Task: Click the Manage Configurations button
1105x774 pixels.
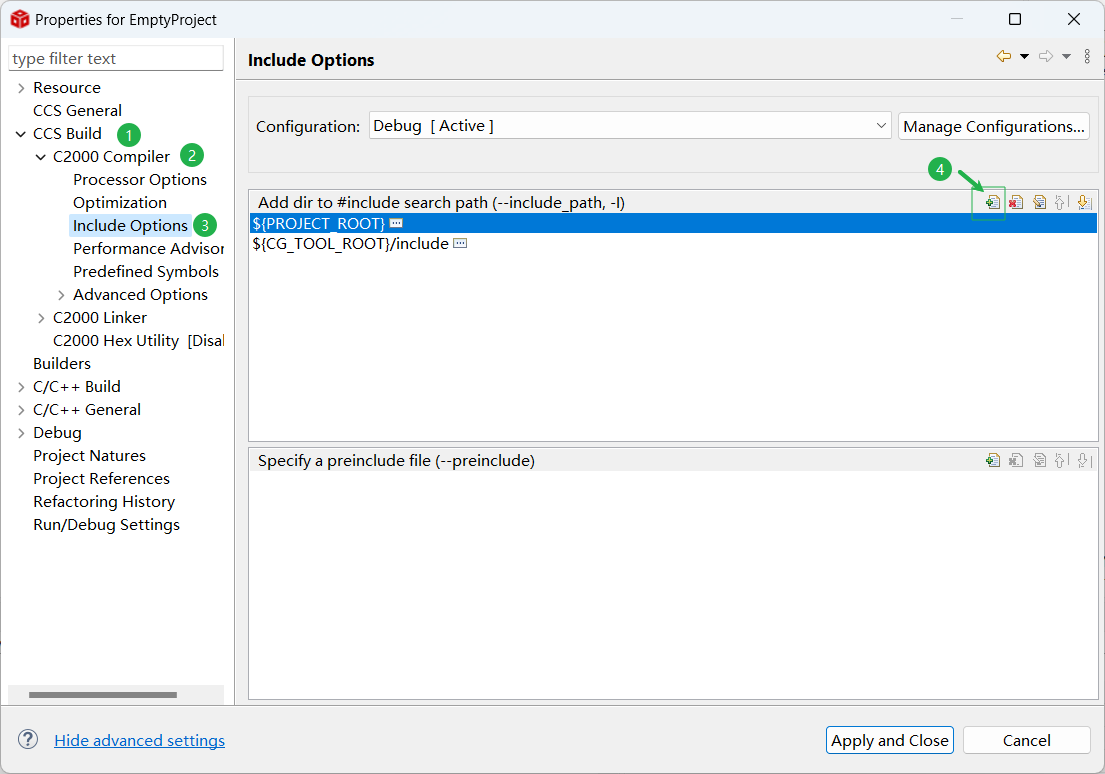Action: (x=993, y=126)
